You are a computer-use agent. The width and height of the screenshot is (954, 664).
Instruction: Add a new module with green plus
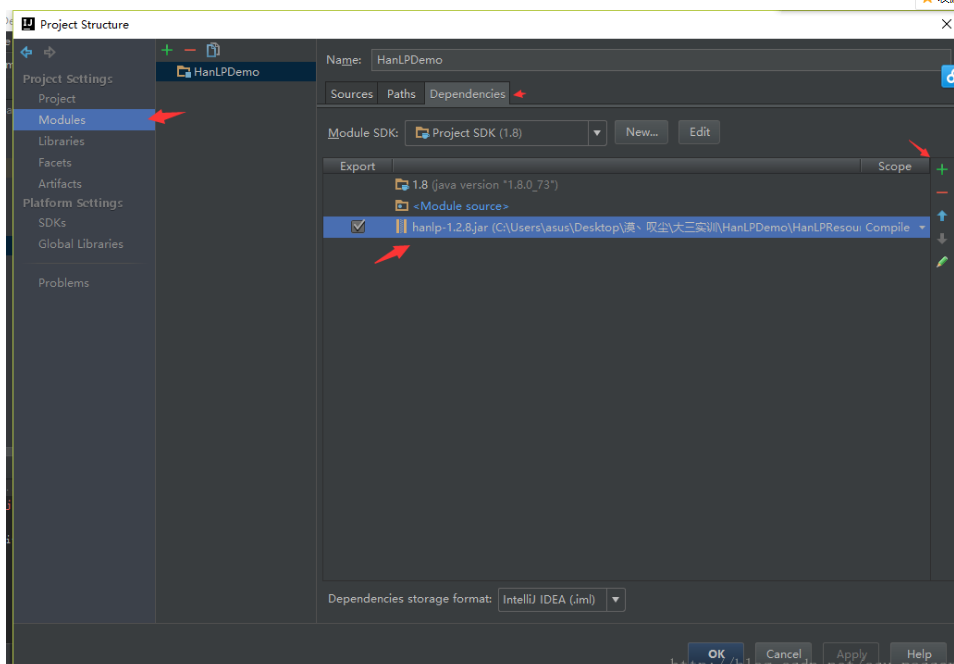(167, 50)
